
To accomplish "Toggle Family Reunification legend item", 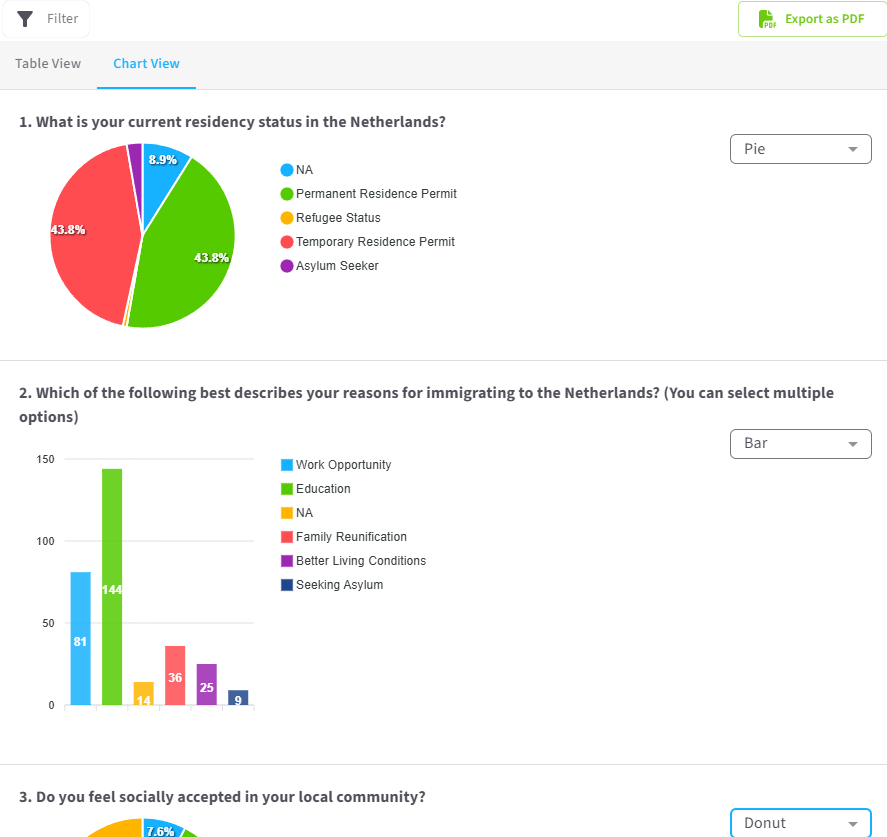I will tap(344, 537).
